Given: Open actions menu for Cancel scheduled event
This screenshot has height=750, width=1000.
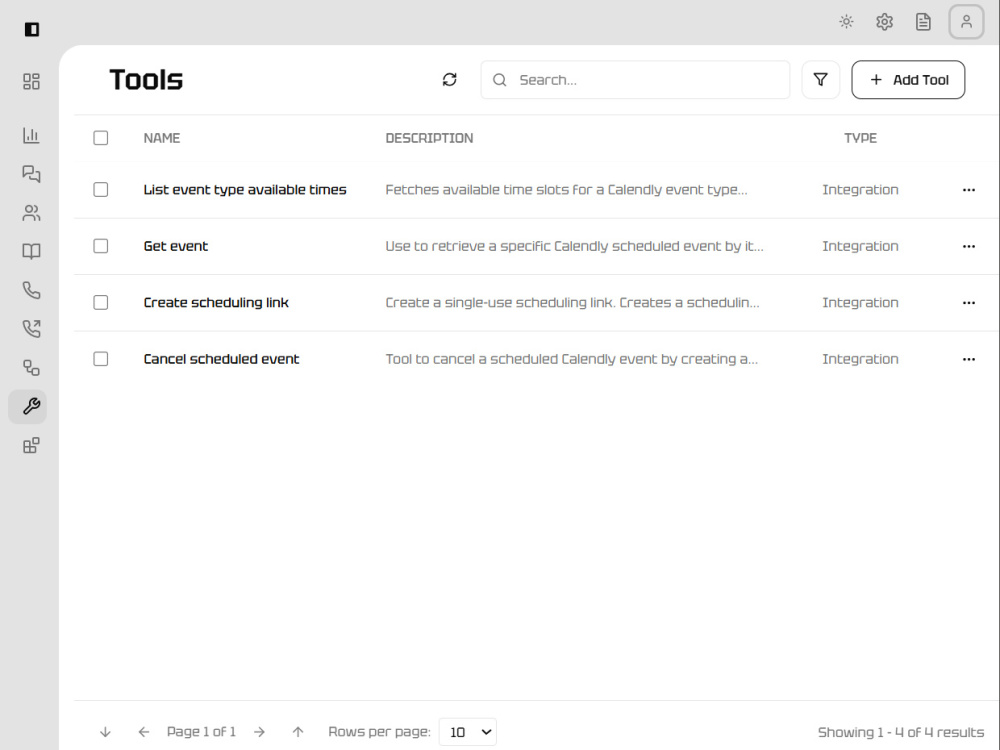Looking at the screenshot, I should [969, 359].
